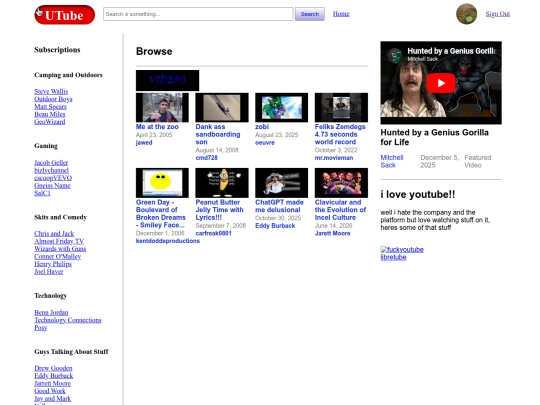Open ChatGPT made me delusional thumbnail
Image resolution: width=540 pixels, height=405 pixels.
click(281, 183)
